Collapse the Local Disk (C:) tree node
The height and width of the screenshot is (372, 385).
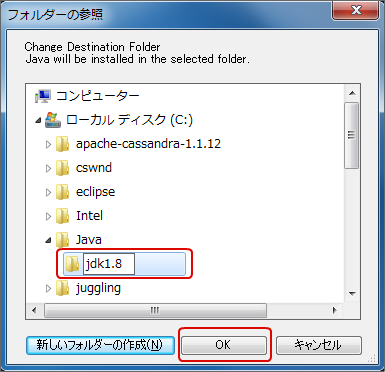(38, 121)
